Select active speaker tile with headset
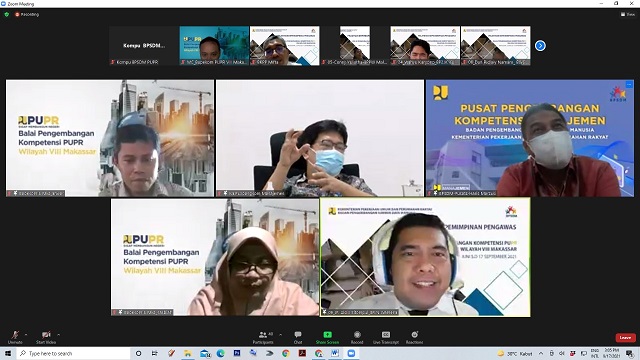Screen dimensions: 640x360 [x=425, y=257]
